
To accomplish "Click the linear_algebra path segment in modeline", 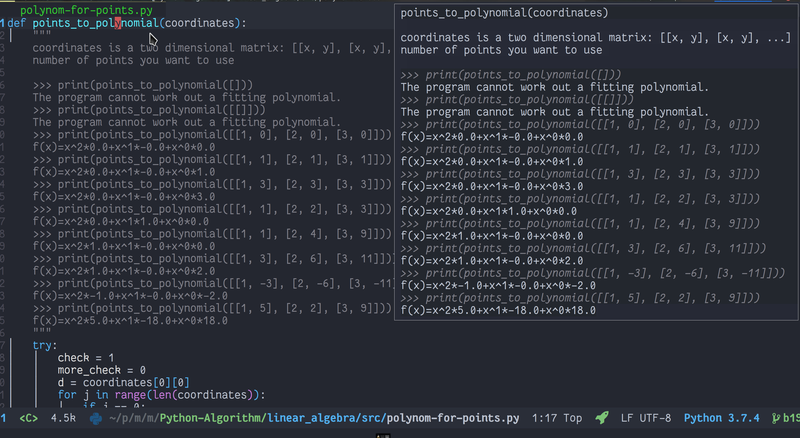I will click(311, 418).
